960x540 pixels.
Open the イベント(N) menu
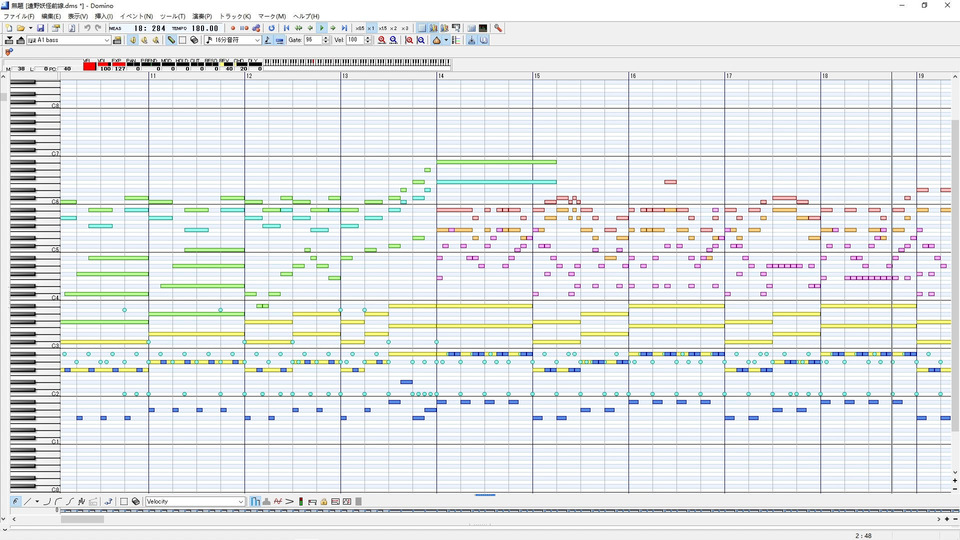click(136, 16)
